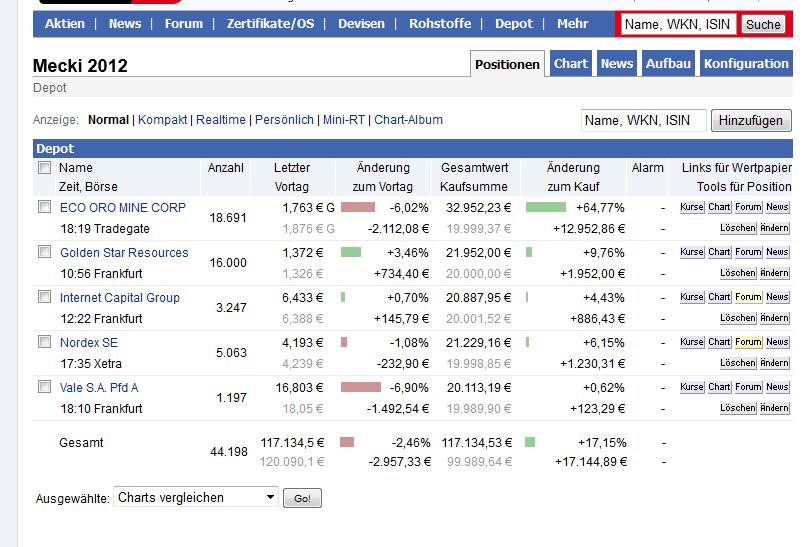808x547 pixels.
Task: Open the News item in top navigation
Action: pos(125,24)
